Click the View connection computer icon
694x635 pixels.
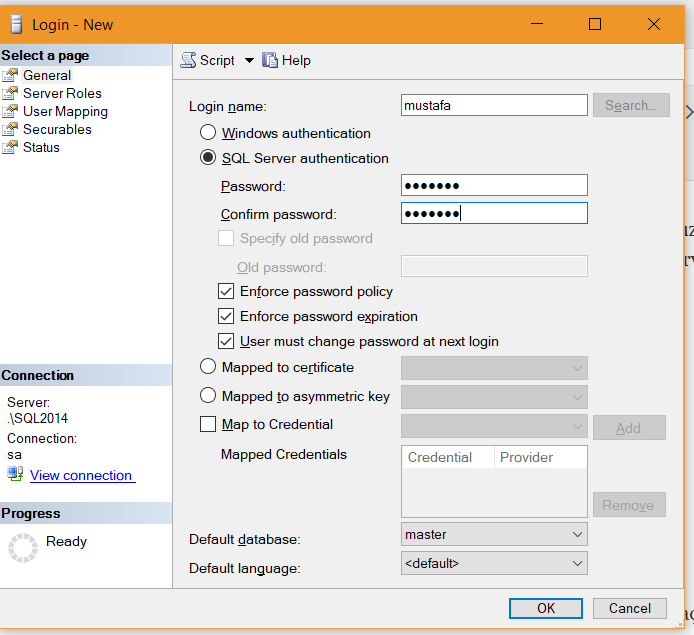point(15,474)
